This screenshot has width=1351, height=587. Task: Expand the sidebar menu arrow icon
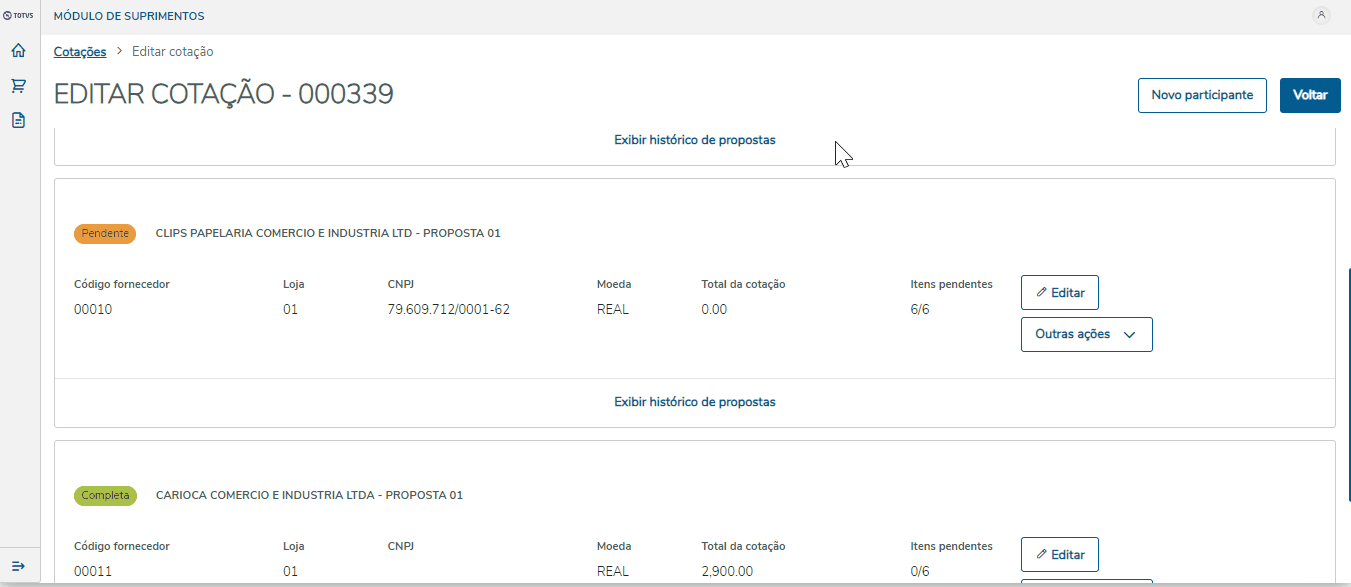[x=18, y=567]
